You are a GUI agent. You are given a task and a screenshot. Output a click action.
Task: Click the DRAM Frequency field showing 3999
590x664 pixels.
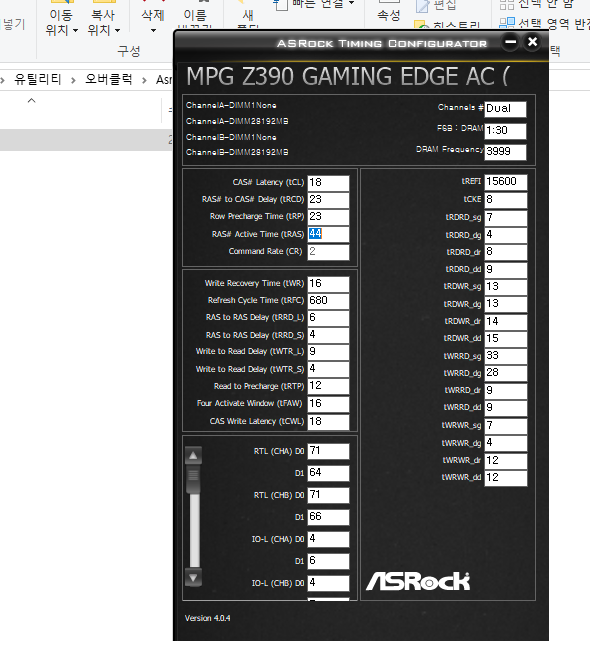(x=505, y=152)
